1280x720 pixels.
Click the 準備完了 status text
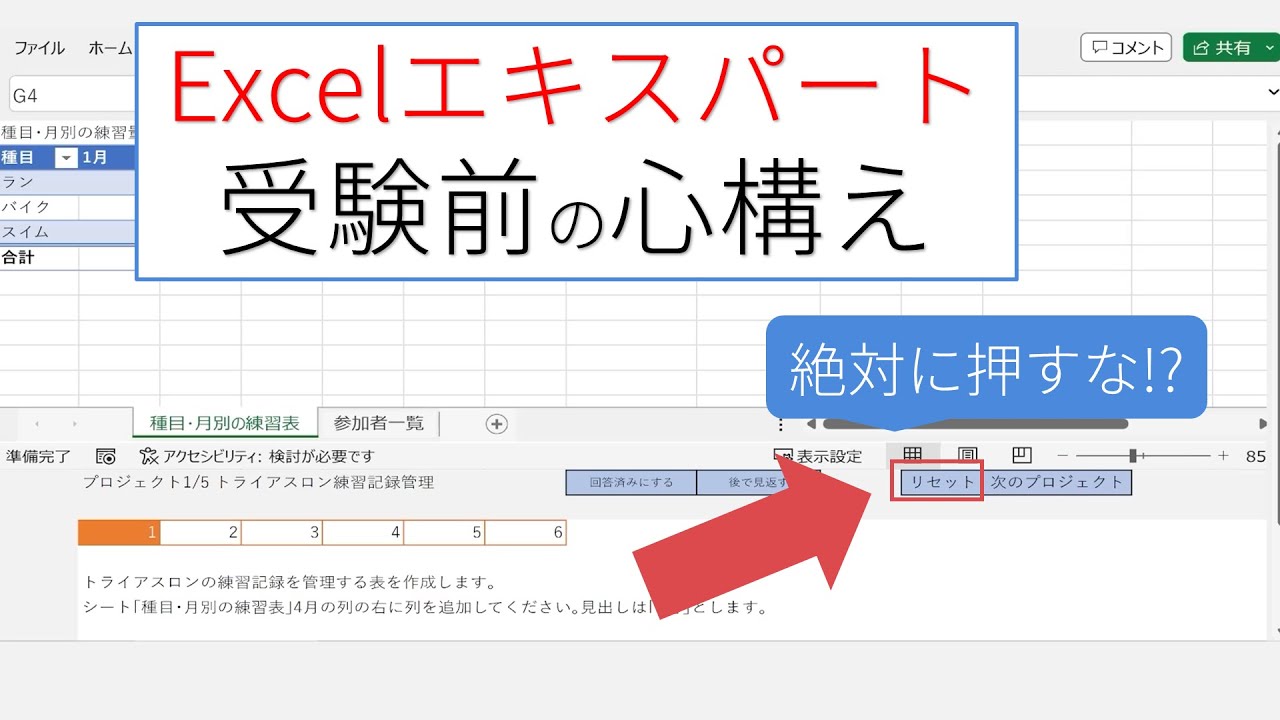pyautogui.click(x=38, y=456)
